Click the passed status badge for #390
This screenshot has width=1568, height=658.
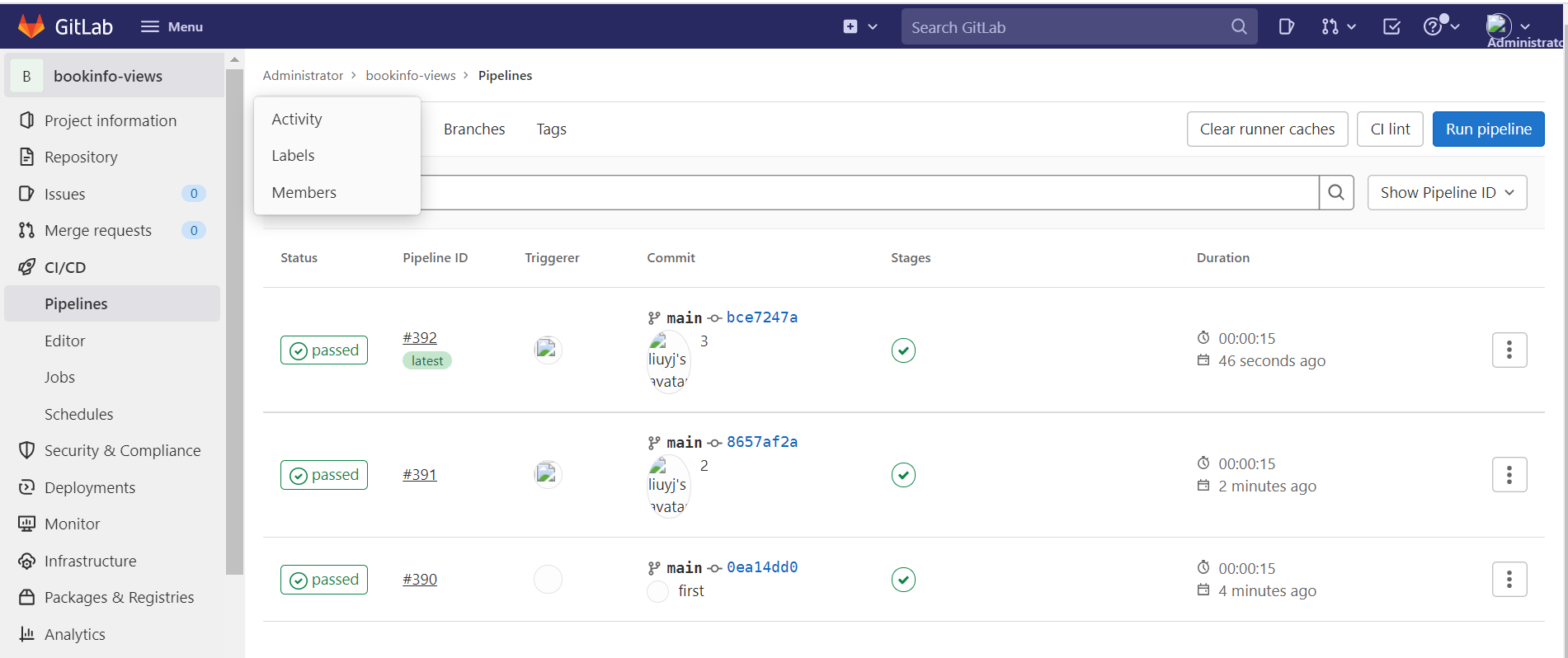pos(324,580)
